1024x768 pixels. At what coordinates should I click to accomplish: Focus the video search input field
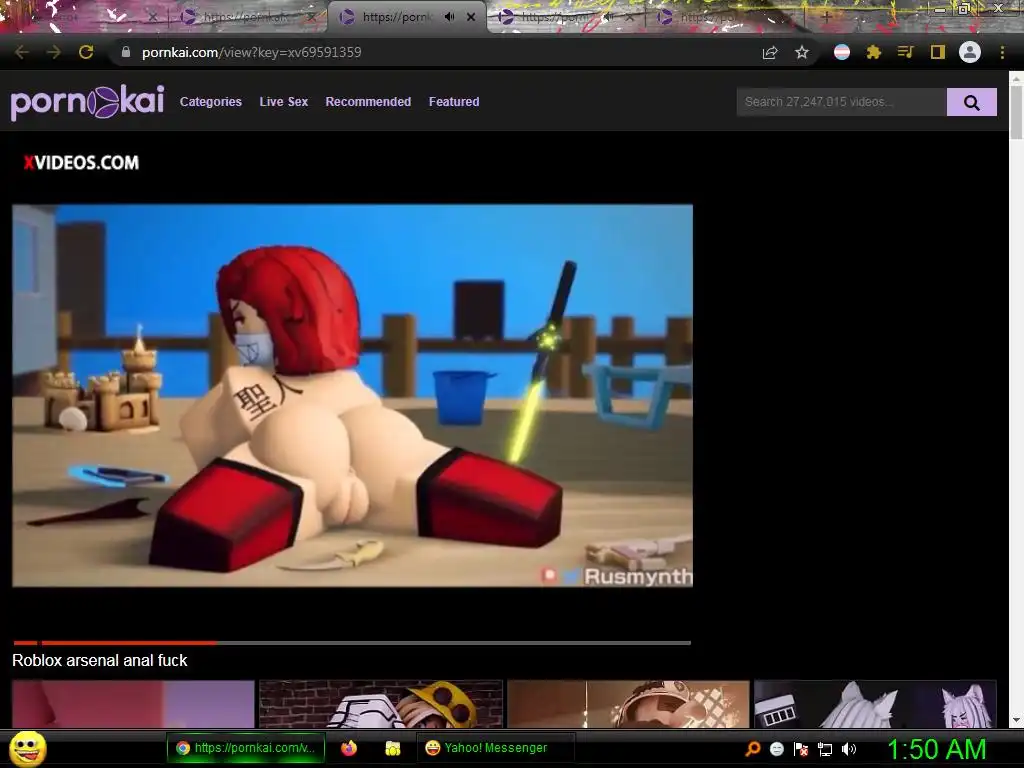[x=841, y=102]
